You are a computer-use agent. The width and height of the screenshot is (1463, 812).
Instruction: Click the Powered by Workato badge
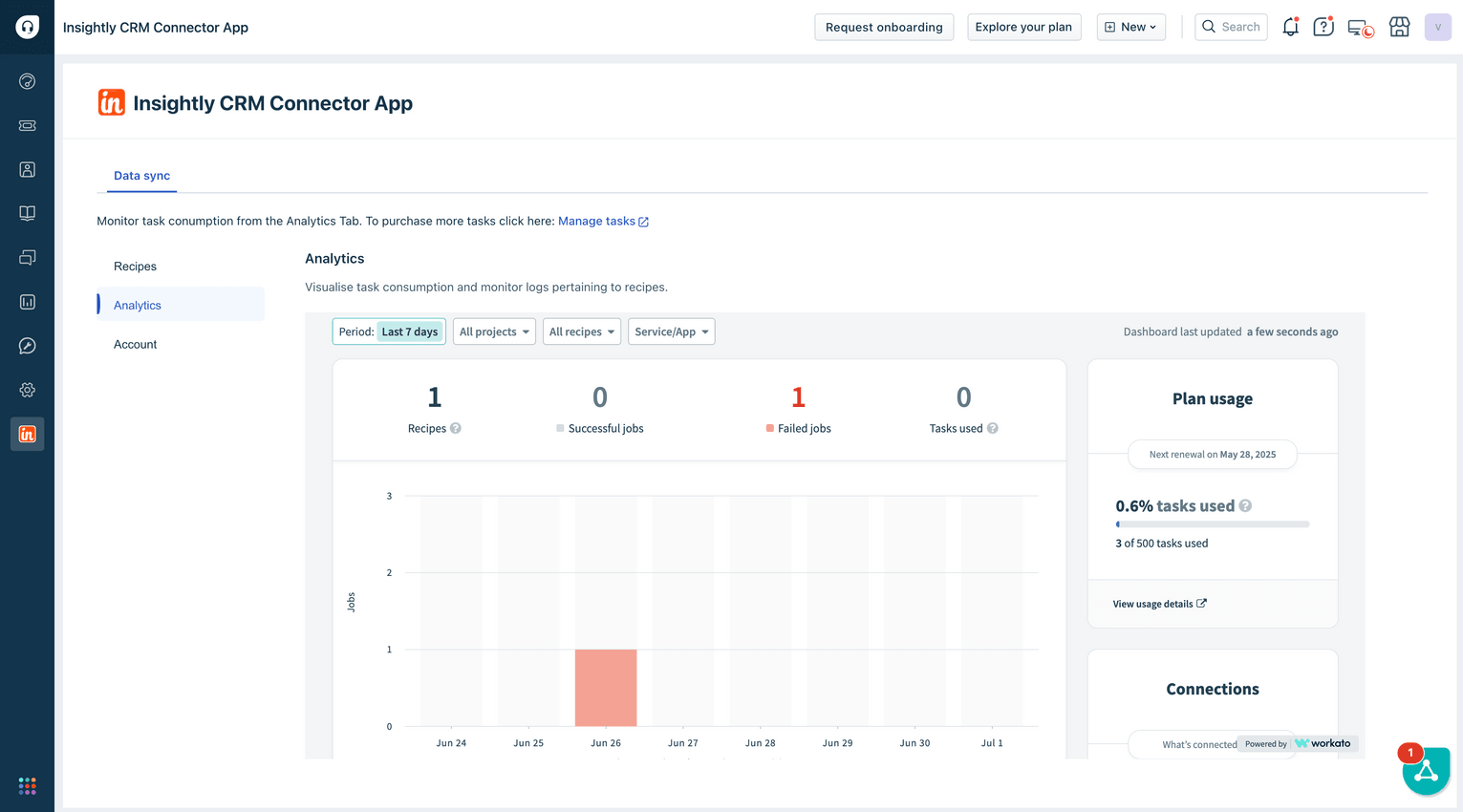coord(1297,743)
